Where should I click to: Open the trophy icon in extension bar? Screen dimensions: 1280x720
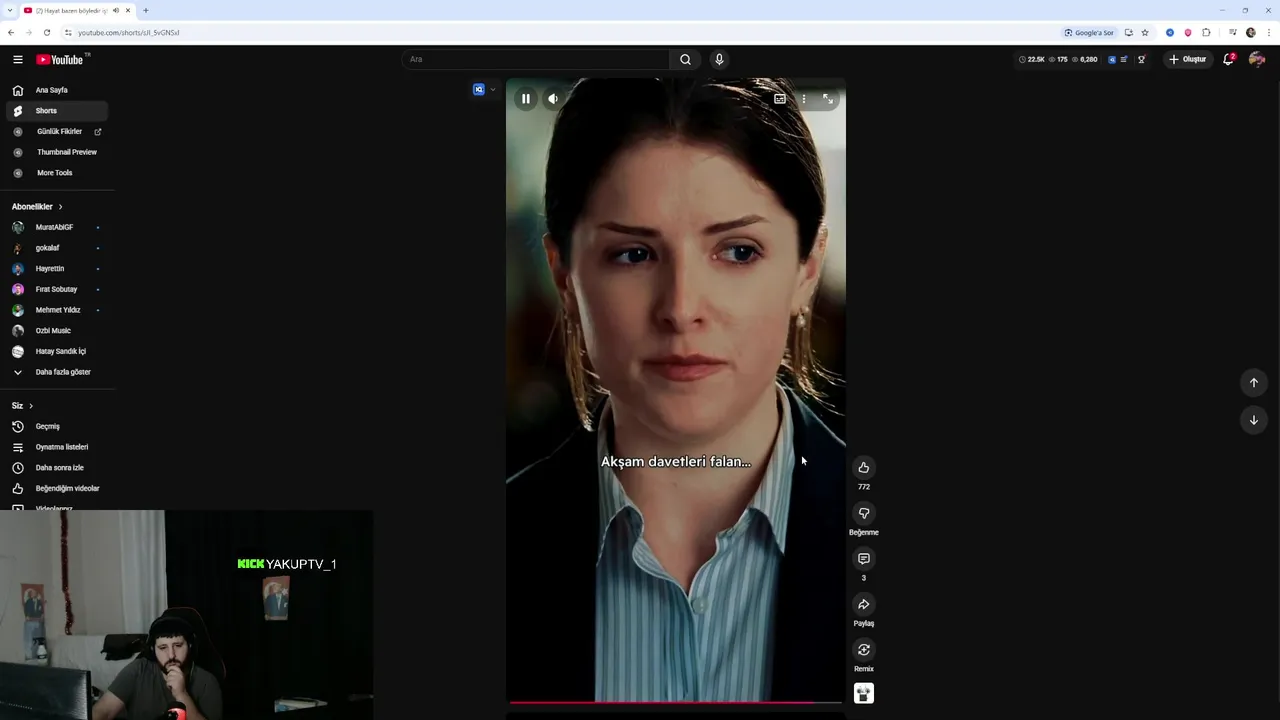point(1142,59)
